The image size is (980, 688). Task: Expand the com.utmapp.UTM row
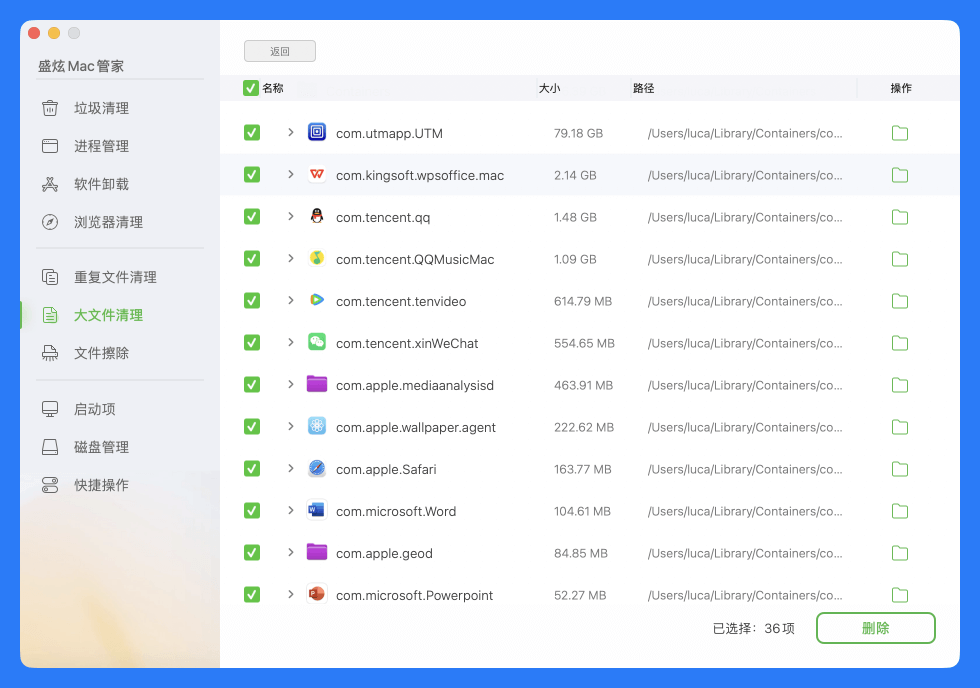click(x=291, y=133)
